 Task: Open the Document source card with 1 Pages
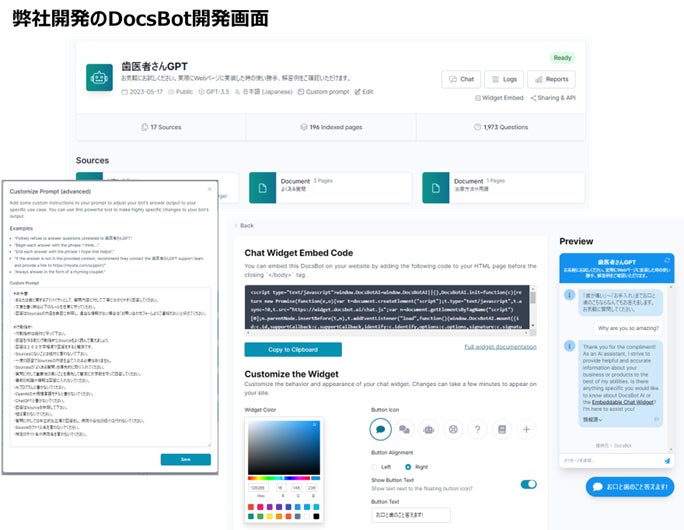(x=503, y=188)
